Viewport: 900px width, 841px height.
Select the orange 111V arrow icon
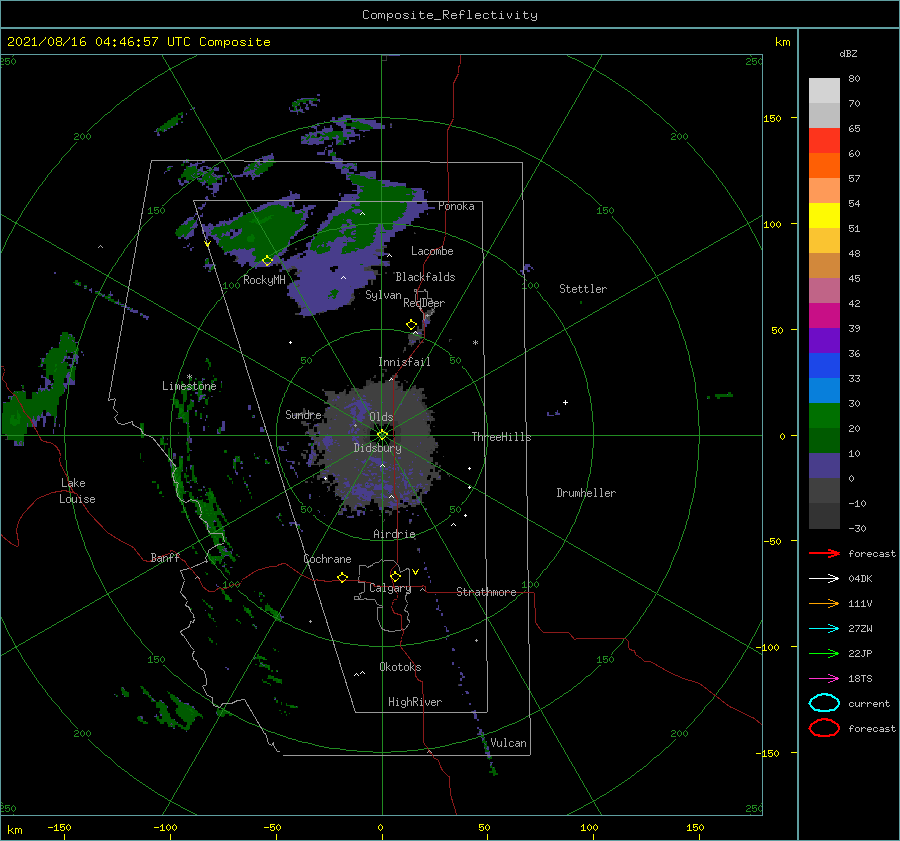(824, 603)
